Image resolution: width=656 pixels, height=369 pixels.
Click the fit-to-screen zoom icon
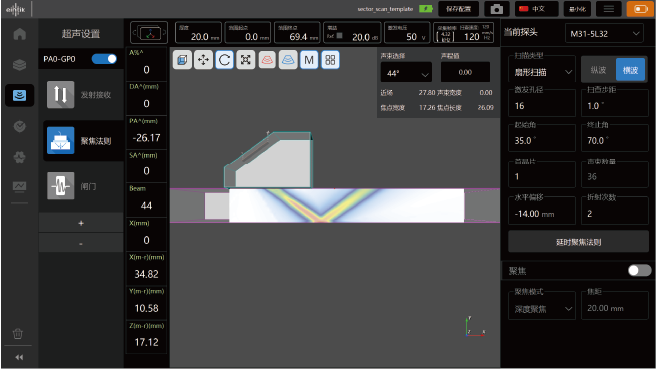[x=246, y=60]
